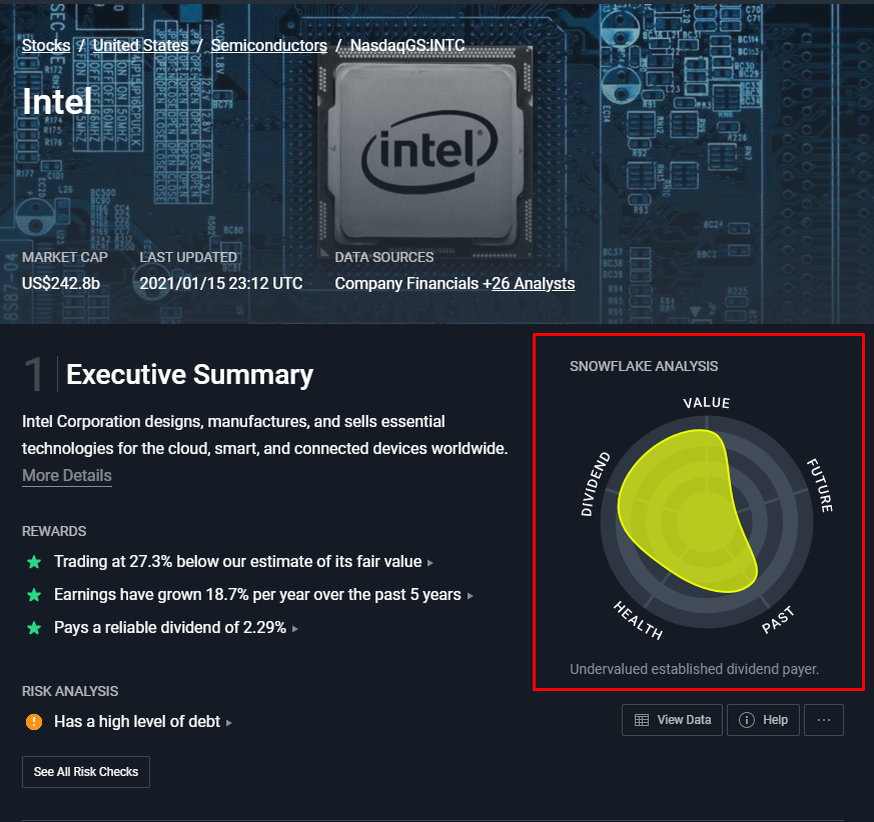
Task: Click the table icon in View Data
Action: pyautogui.click(x=642, y=720)
